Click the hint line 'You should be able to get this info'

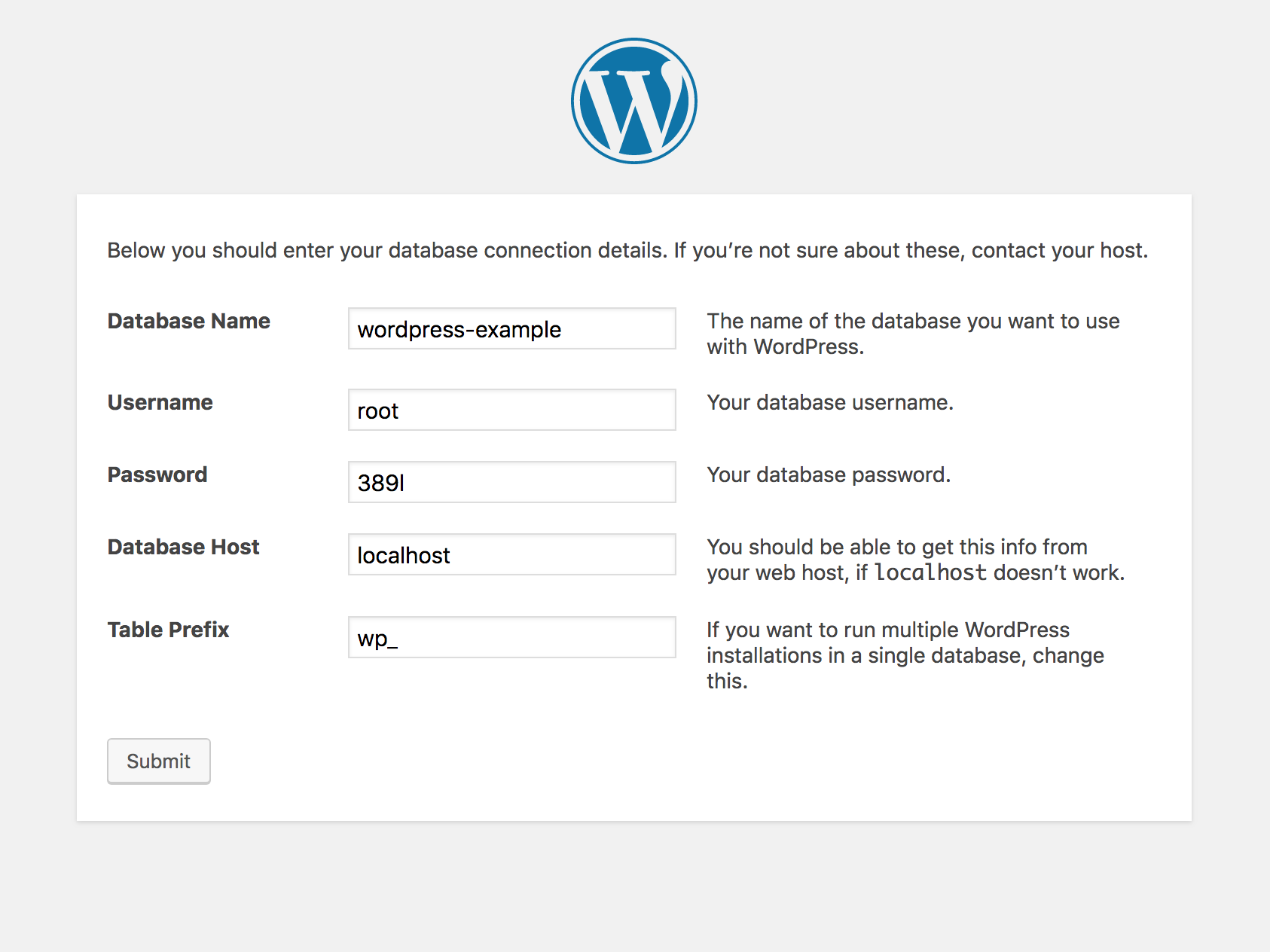pyautogui.click(x=896, y=548)
